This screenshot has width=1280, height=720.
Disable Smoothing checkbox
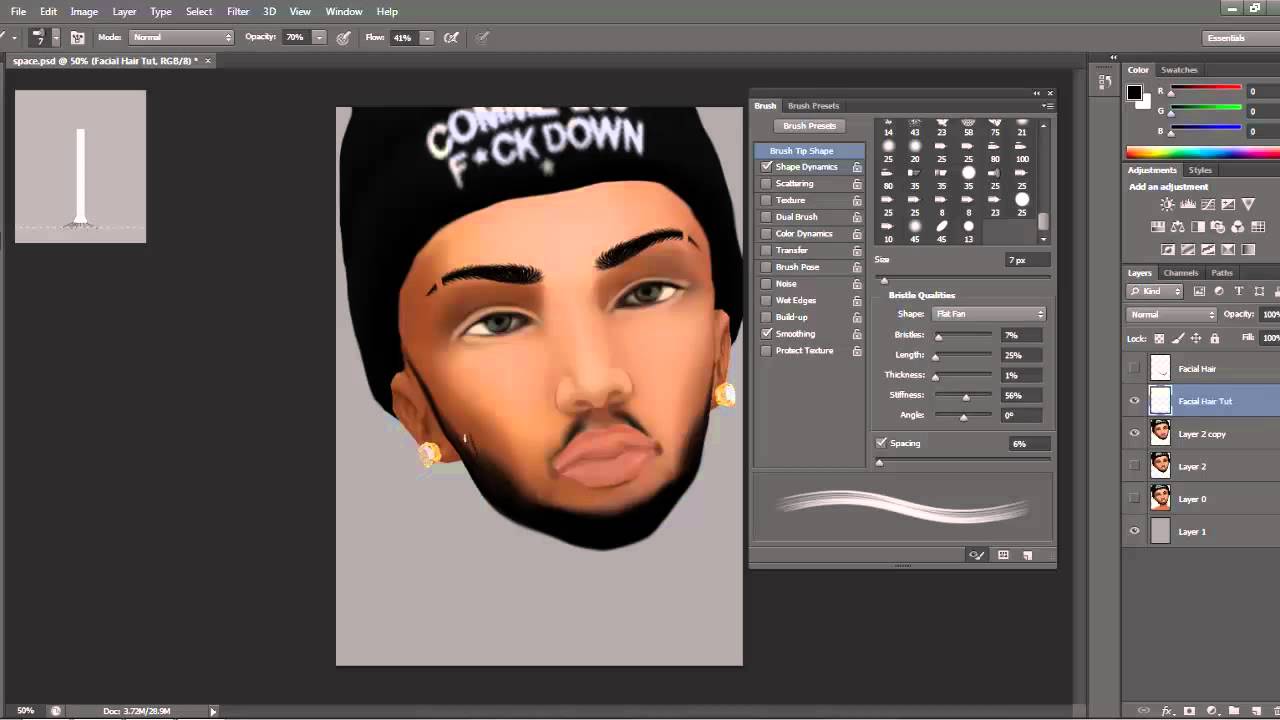767,334
